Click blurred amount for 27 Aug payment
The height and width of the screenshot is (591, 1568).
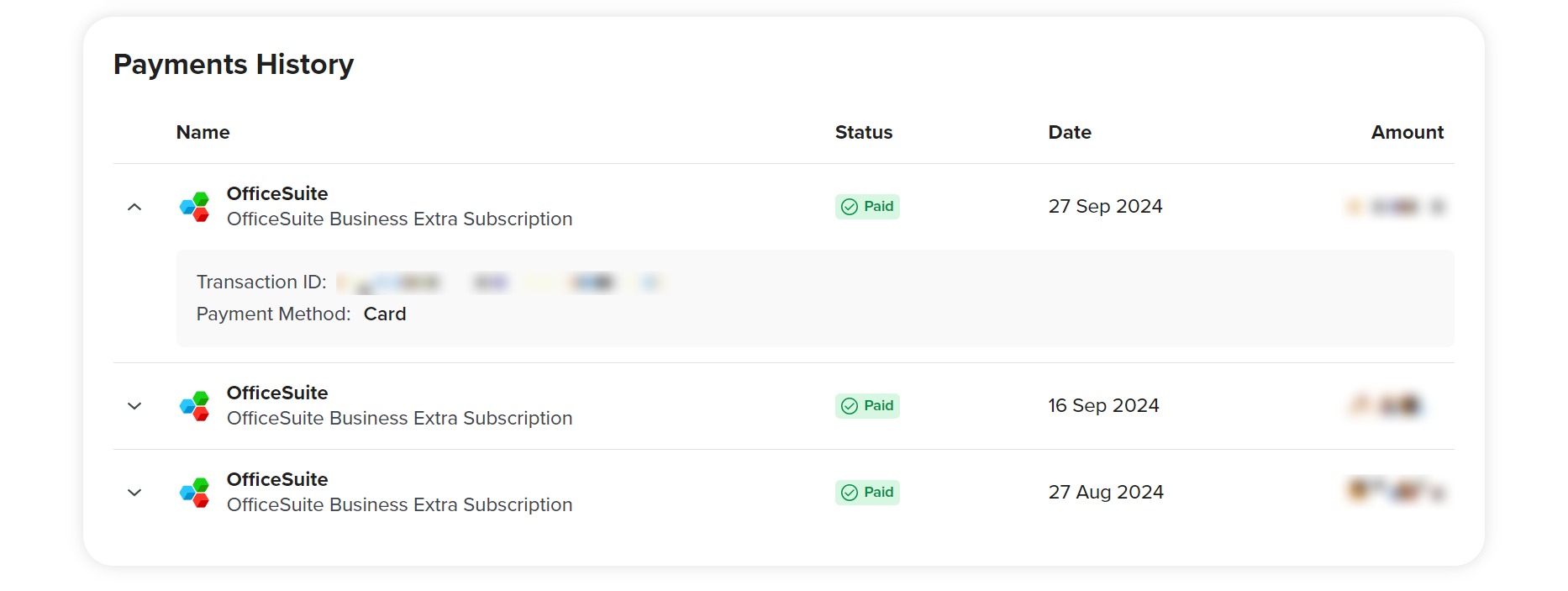[1396, 490]
